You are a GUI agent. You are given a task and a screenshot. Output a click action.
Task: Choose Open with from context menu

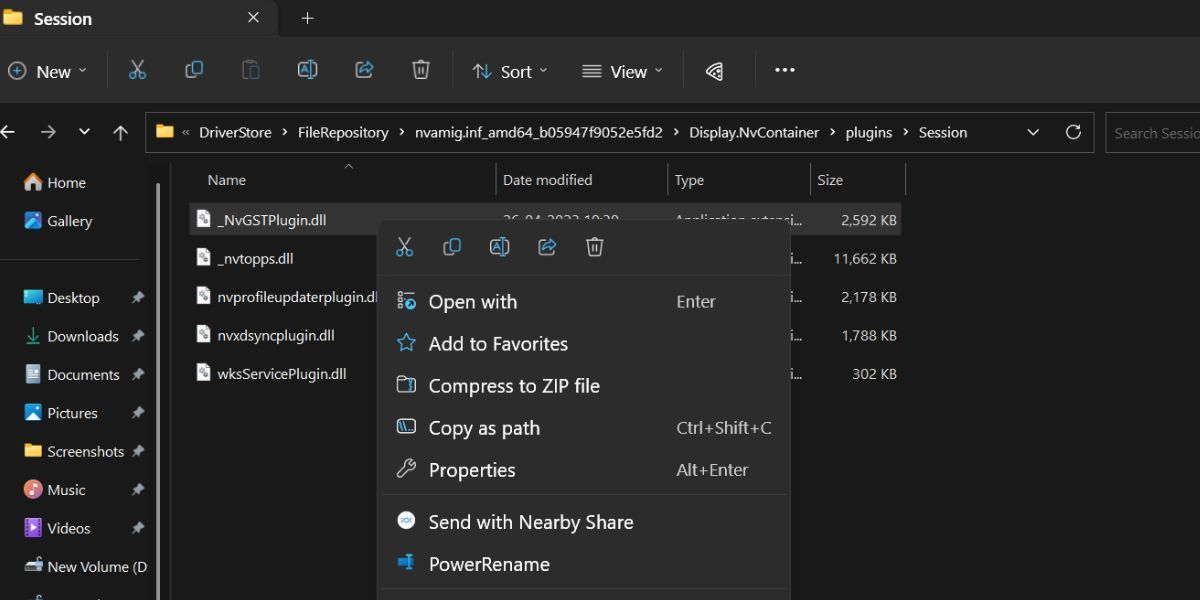click(x=583, y=302)
